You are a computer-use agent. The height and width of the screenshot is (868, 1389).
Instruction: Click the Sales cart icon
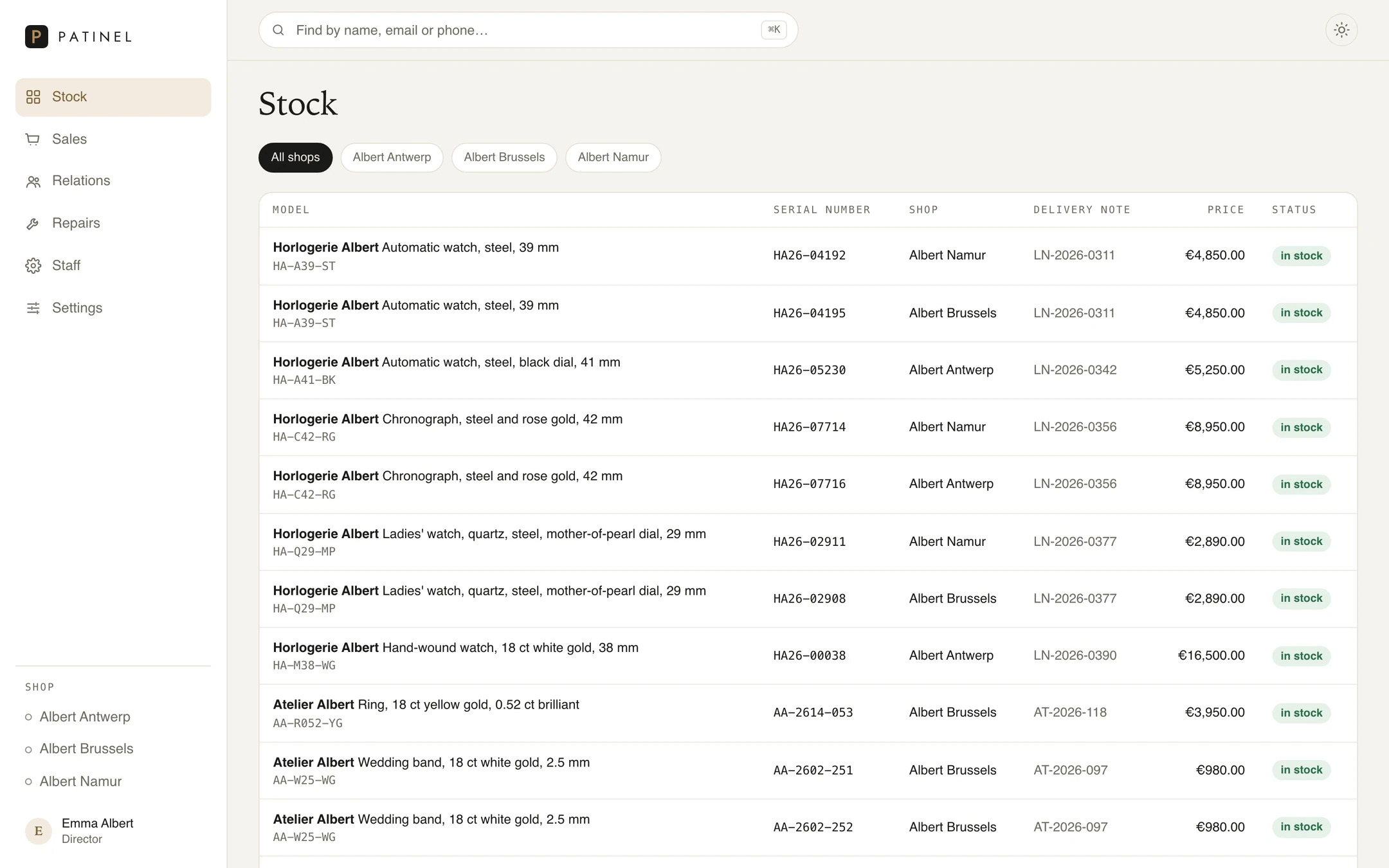(x=33, y=140)
